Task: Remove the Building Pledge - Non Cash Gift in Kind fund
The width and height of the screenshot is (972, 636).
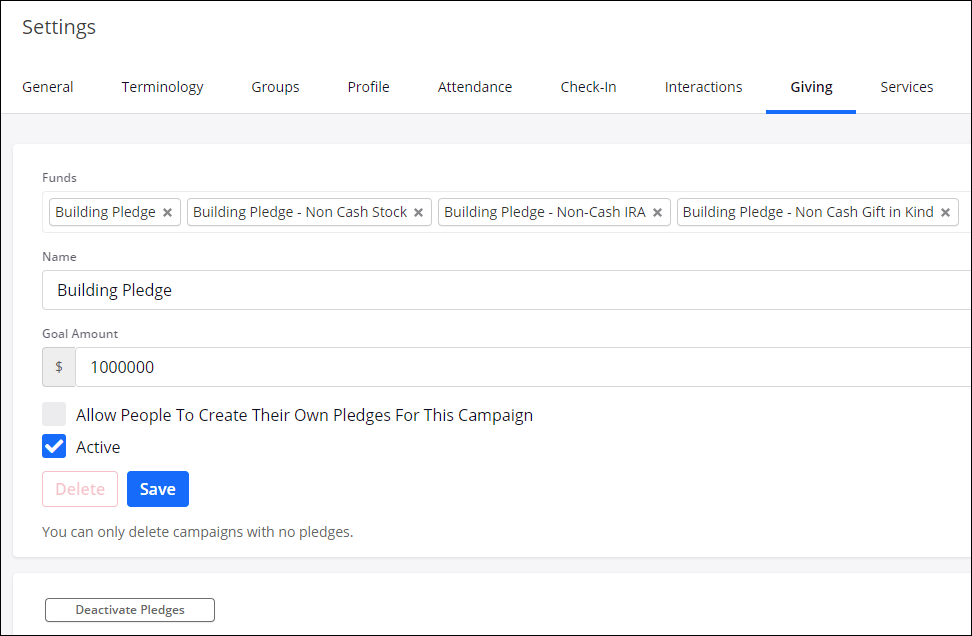Action: [x=944, y=211]
